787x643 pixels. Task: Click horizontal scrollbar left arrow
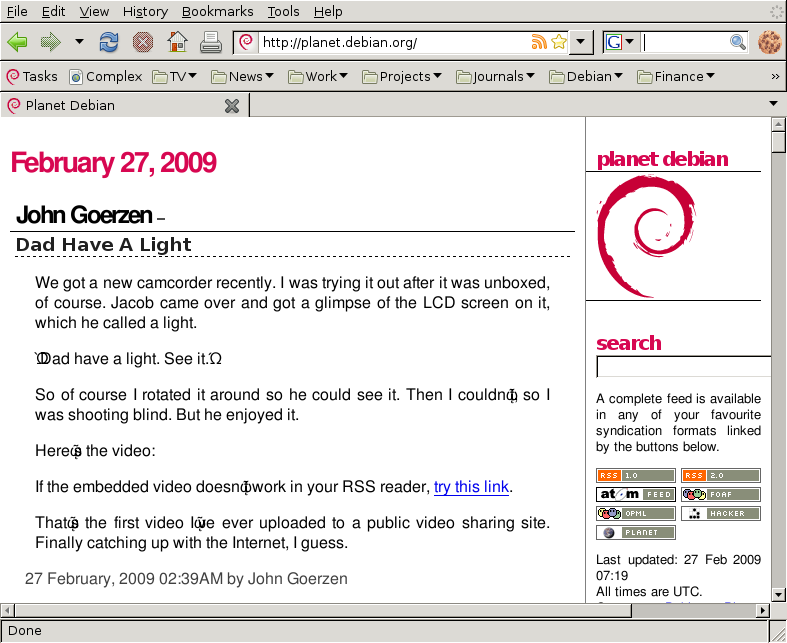click(7, 610)
